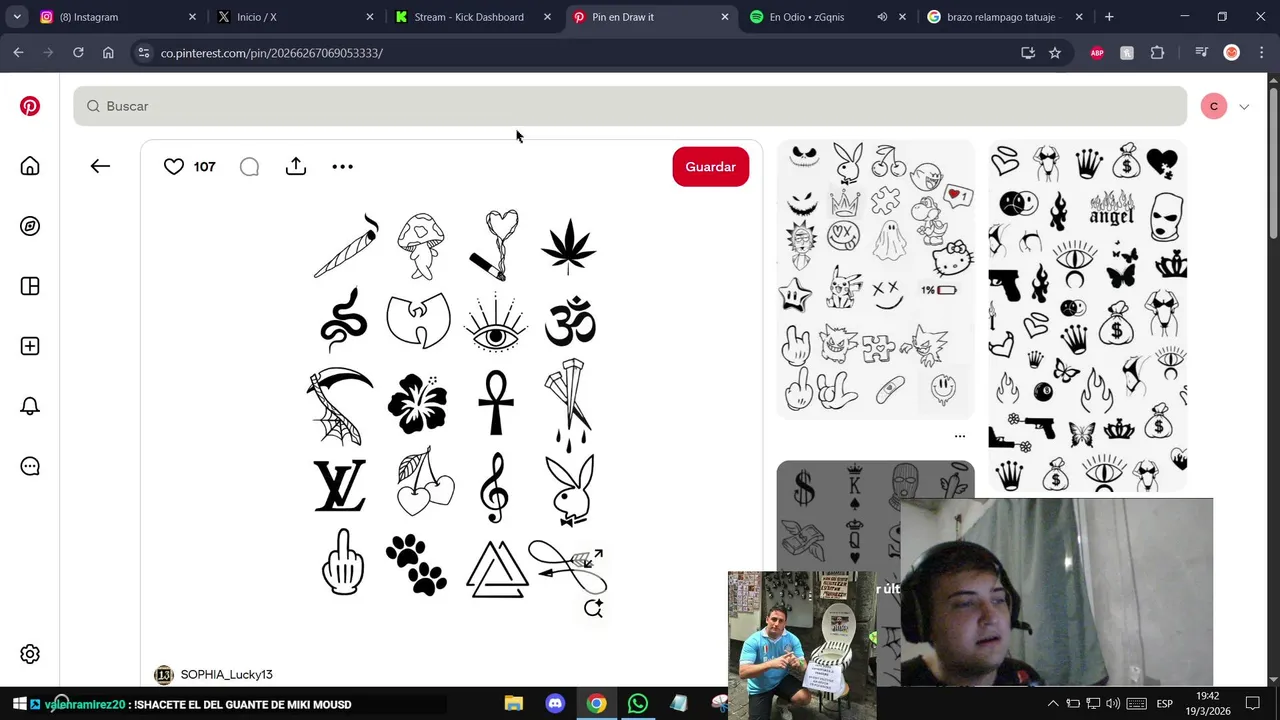
Task: Go to Pinterest home feed icon
Action: [x=30, y=166]
